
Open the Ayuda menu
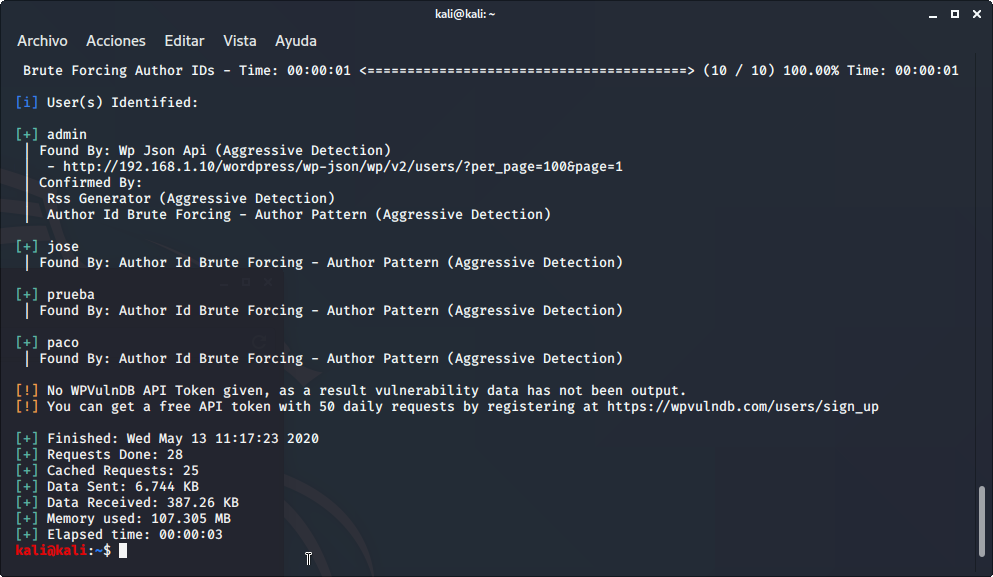[x=296, y=41]
